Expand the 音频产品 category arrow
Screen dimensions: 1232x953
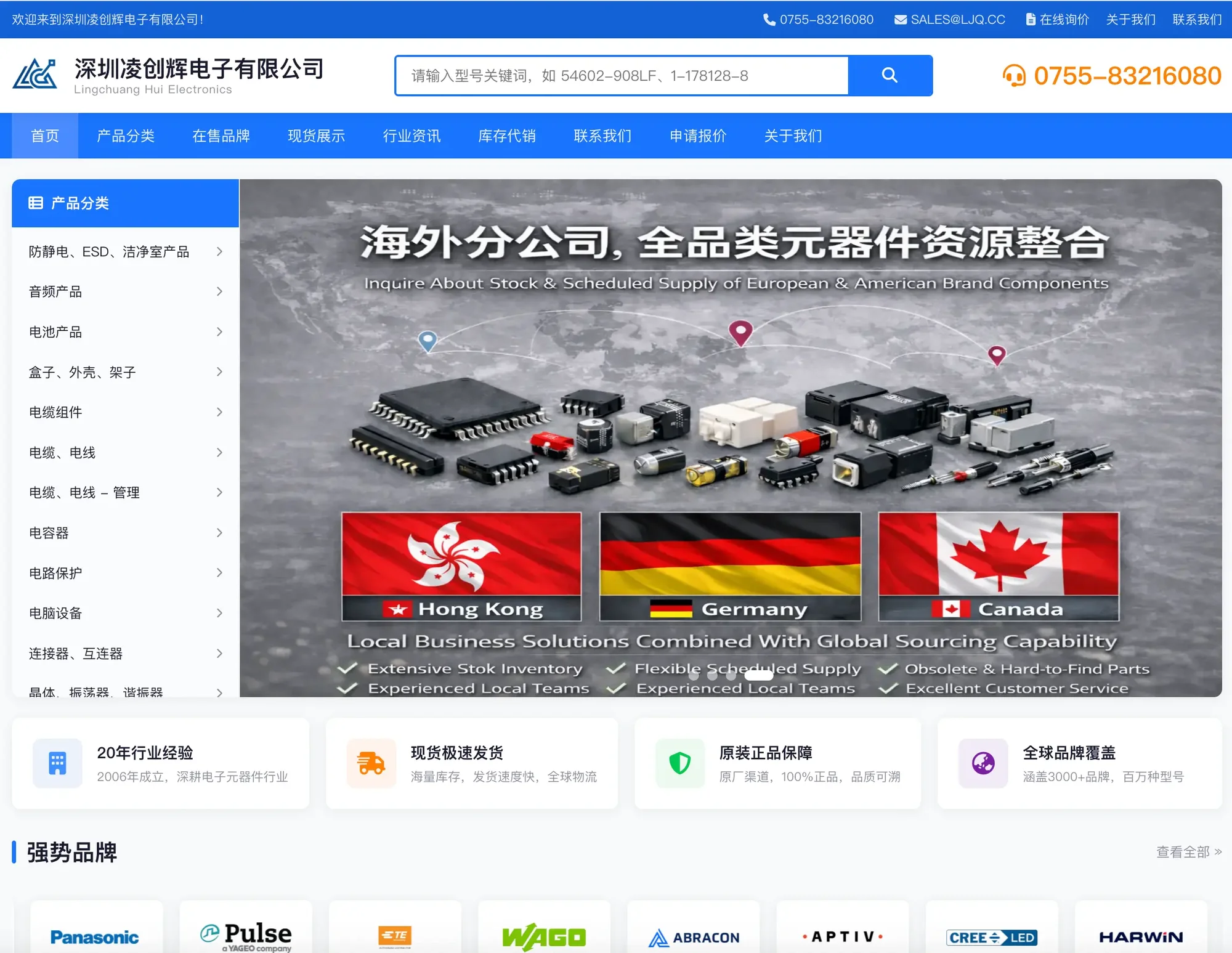pyautogui.click(x=219, y=291)
